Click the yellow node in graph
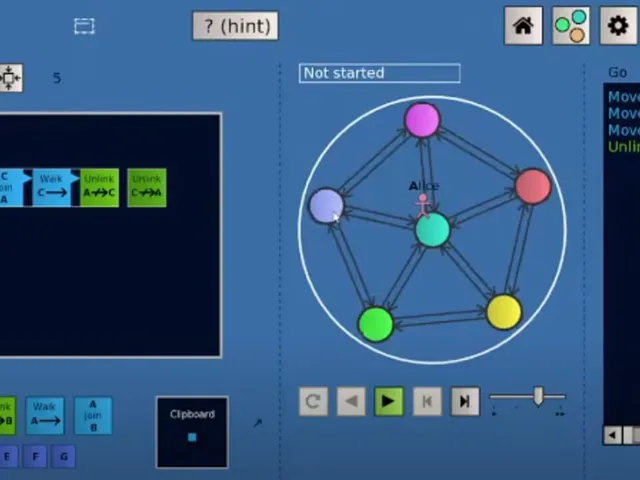640x480 pixels. point(504,312)
